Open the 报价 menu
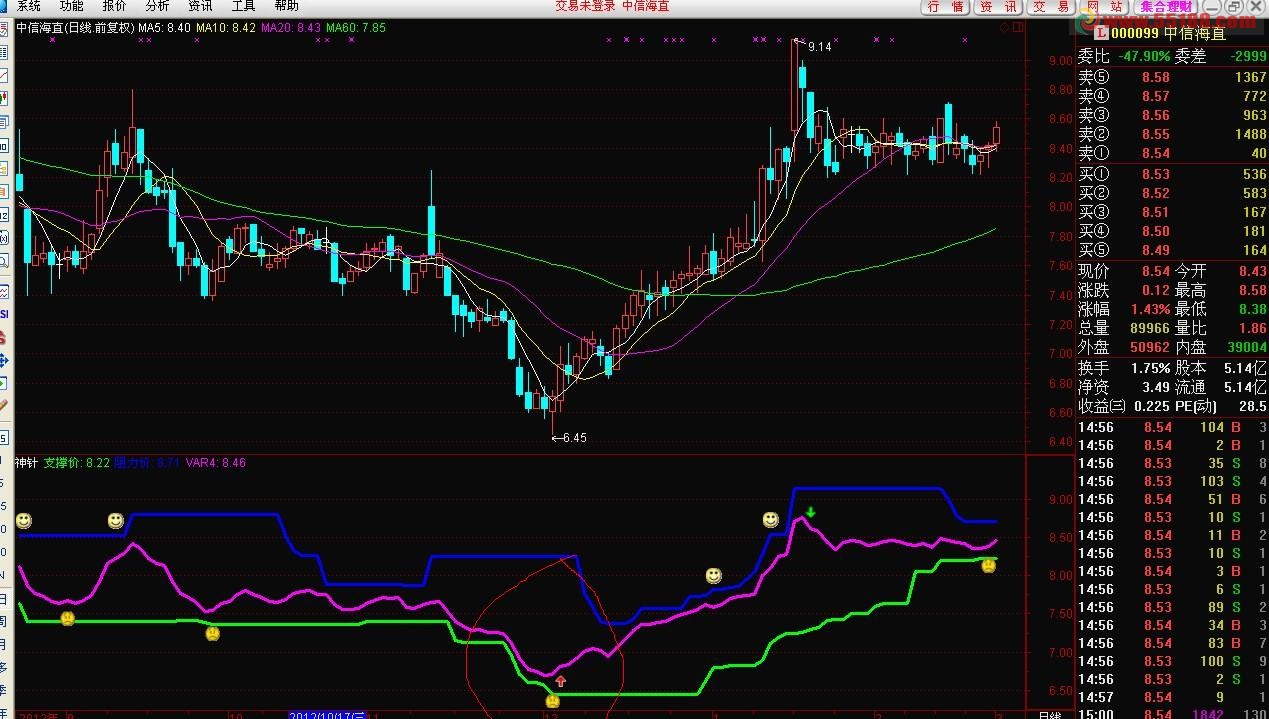 point(114,6)
